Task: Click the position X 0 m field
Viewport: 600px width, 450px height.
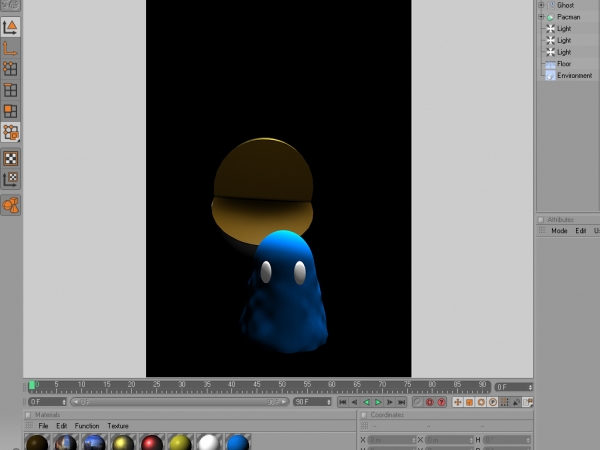Action: click(x=391, y=440)
